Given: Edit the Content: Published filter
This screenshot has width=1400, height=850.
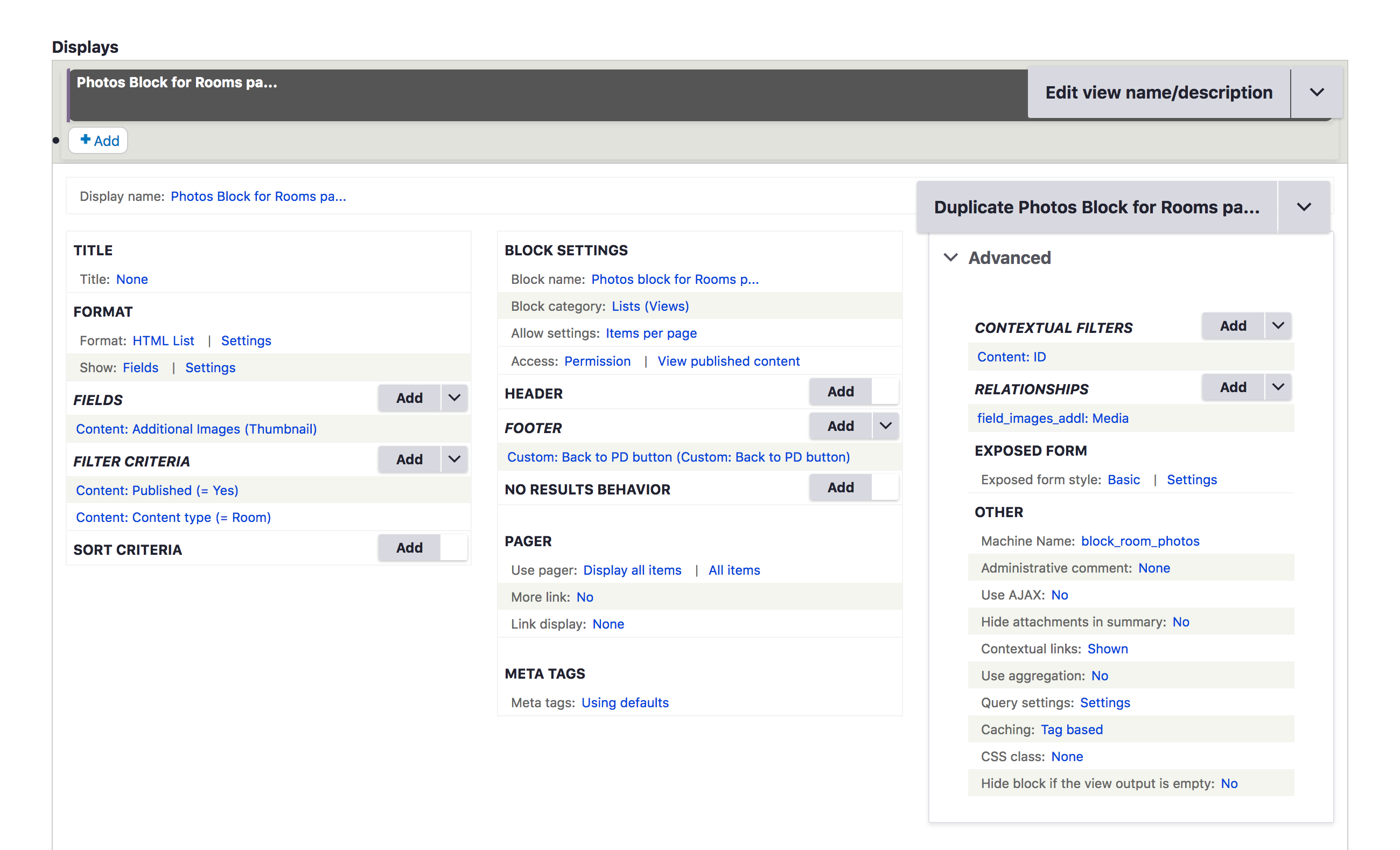Looking at the screenshot, I should pyautogui.click(x=157, y=490).
